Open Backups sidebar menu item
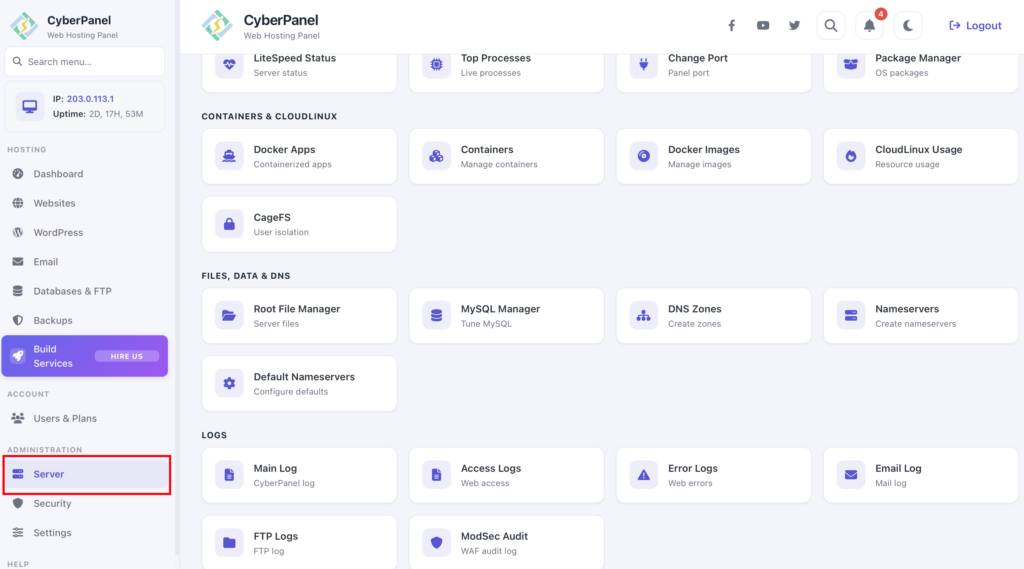 pos(85,321)
